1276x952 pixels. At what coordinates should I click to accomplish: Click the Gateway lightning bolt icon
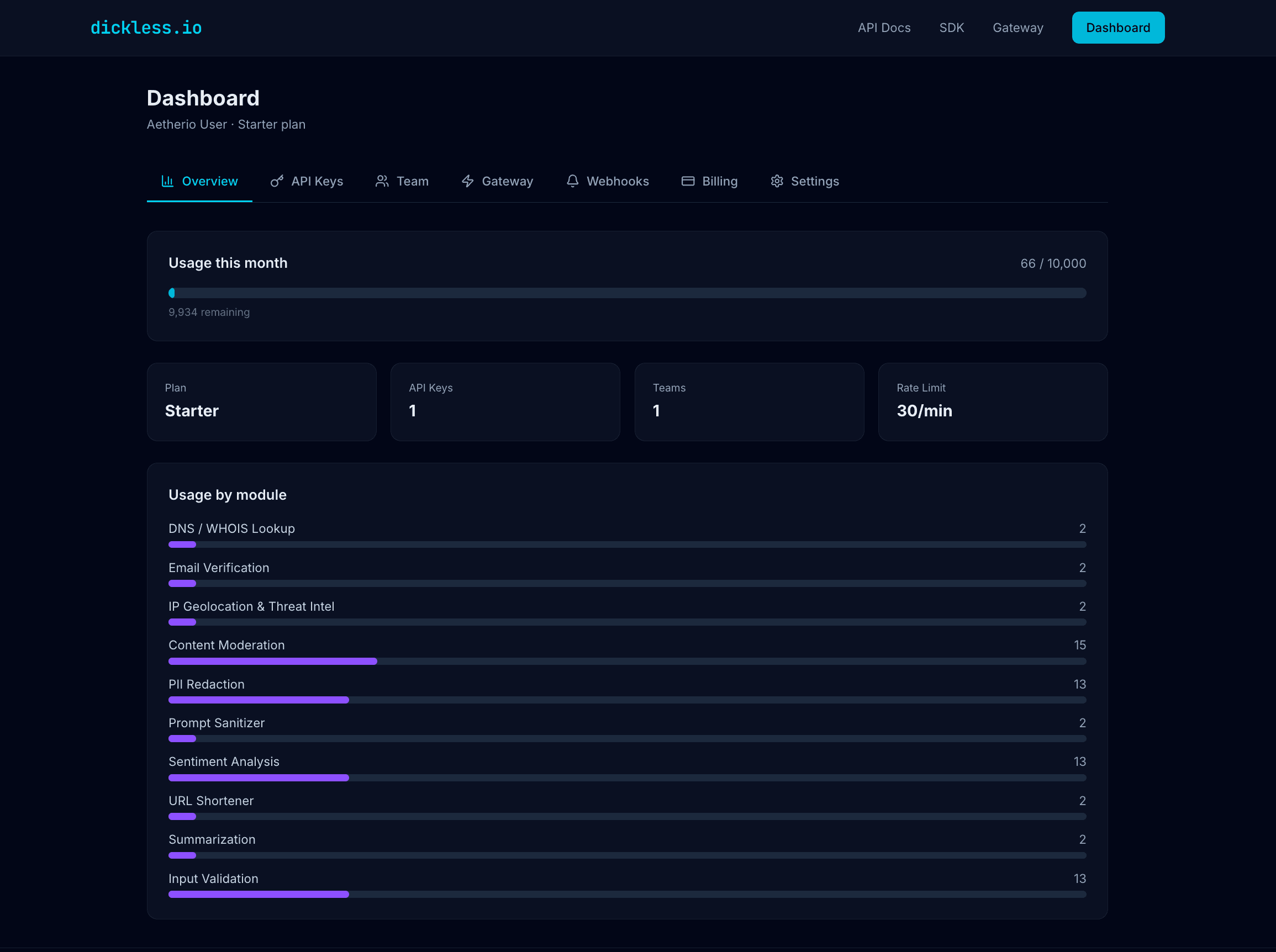pos(467,181)
